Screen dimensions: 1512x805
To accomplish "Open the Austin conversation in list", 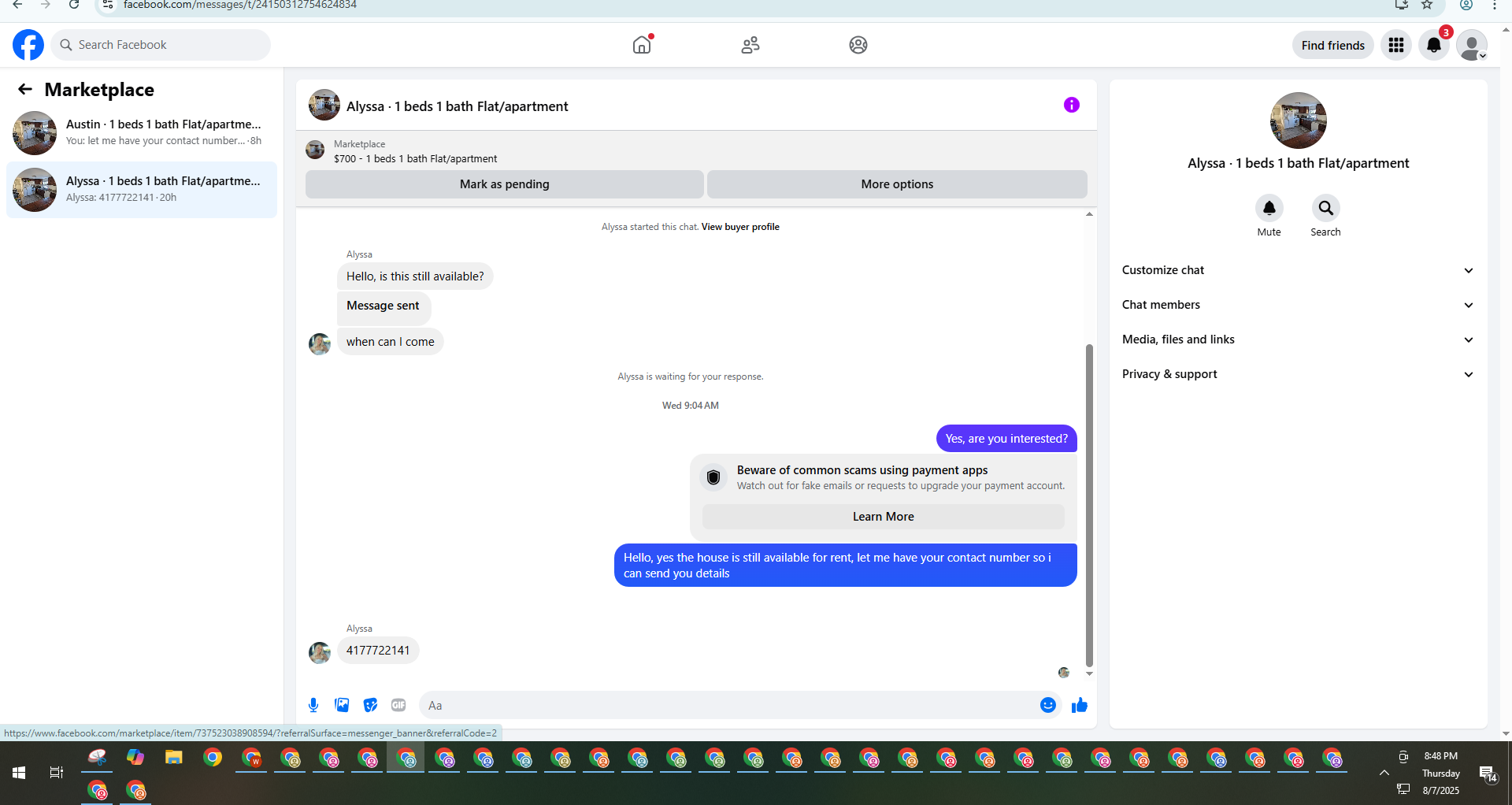I will [x=142, y=132].
